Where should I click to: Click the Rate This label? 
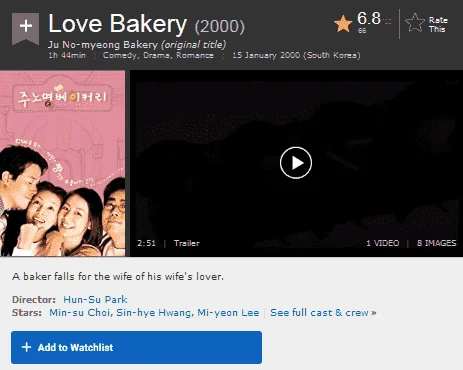[438, 25]
